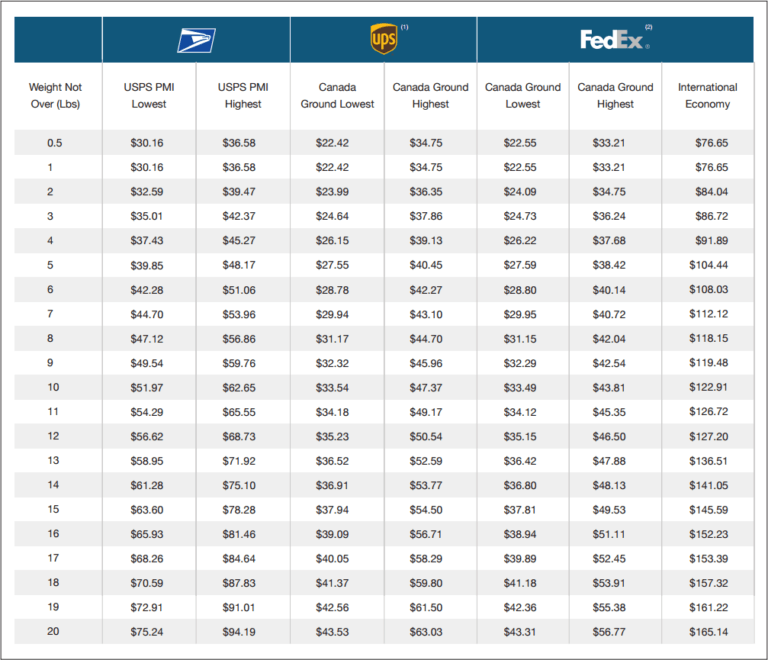The width and height of the screenshot is (768, 660).
Task: Click the cell showing $62.65
Action: 239,388
